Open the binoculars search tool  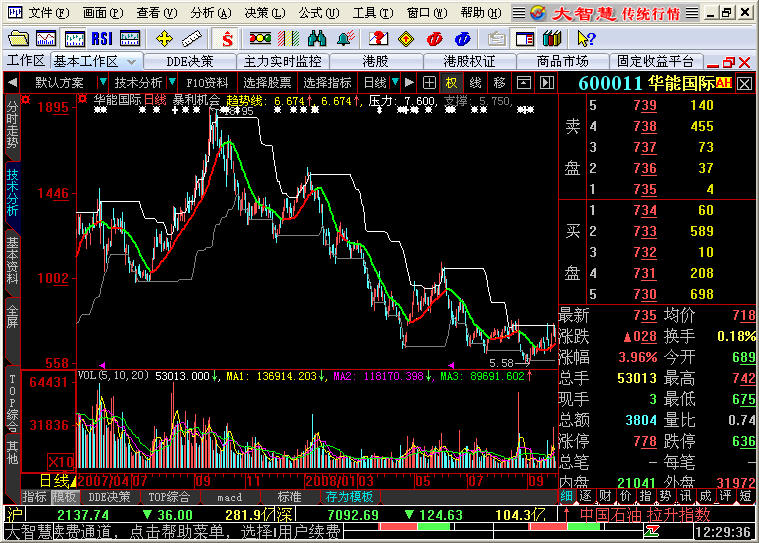point(317,38)
